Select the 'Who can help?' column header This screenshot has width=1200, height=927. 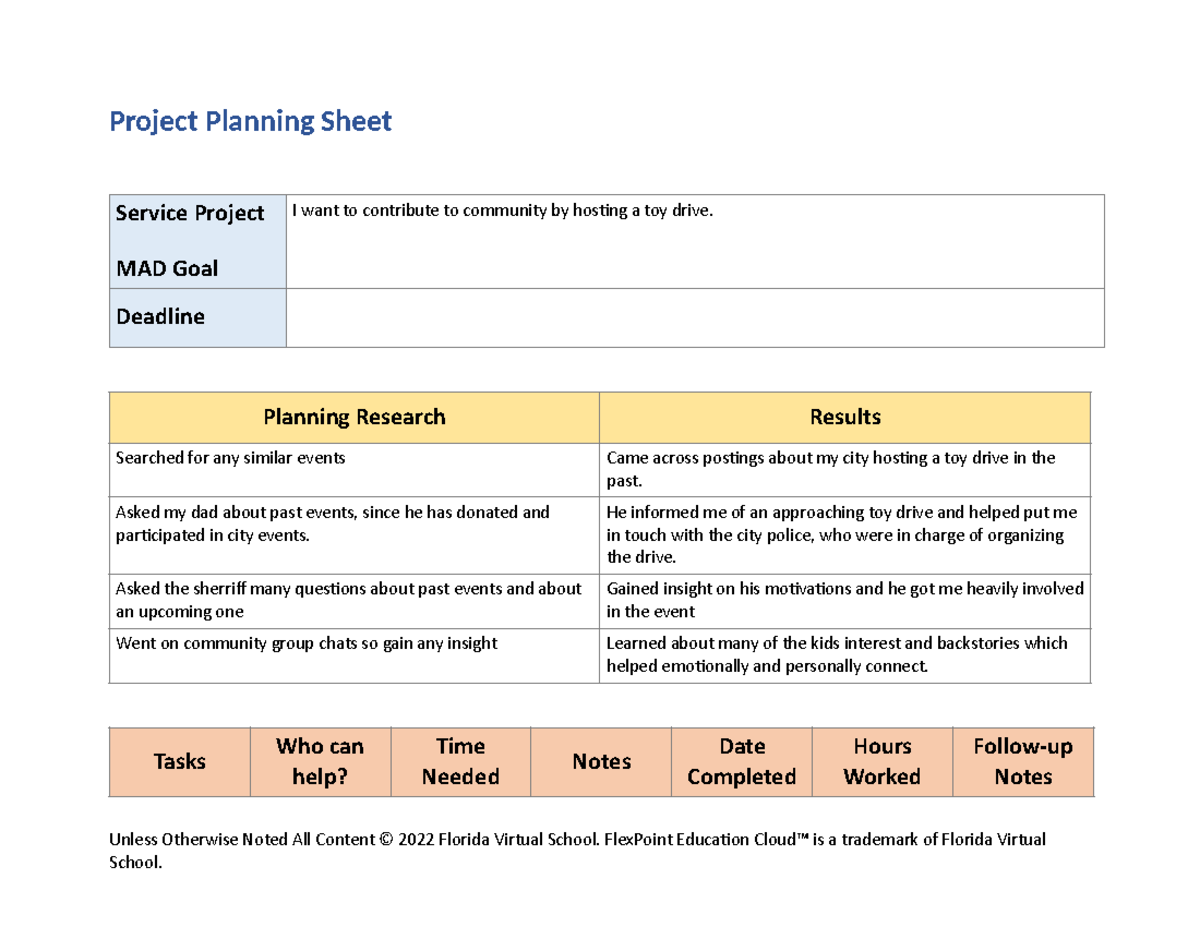coord(320,762)
